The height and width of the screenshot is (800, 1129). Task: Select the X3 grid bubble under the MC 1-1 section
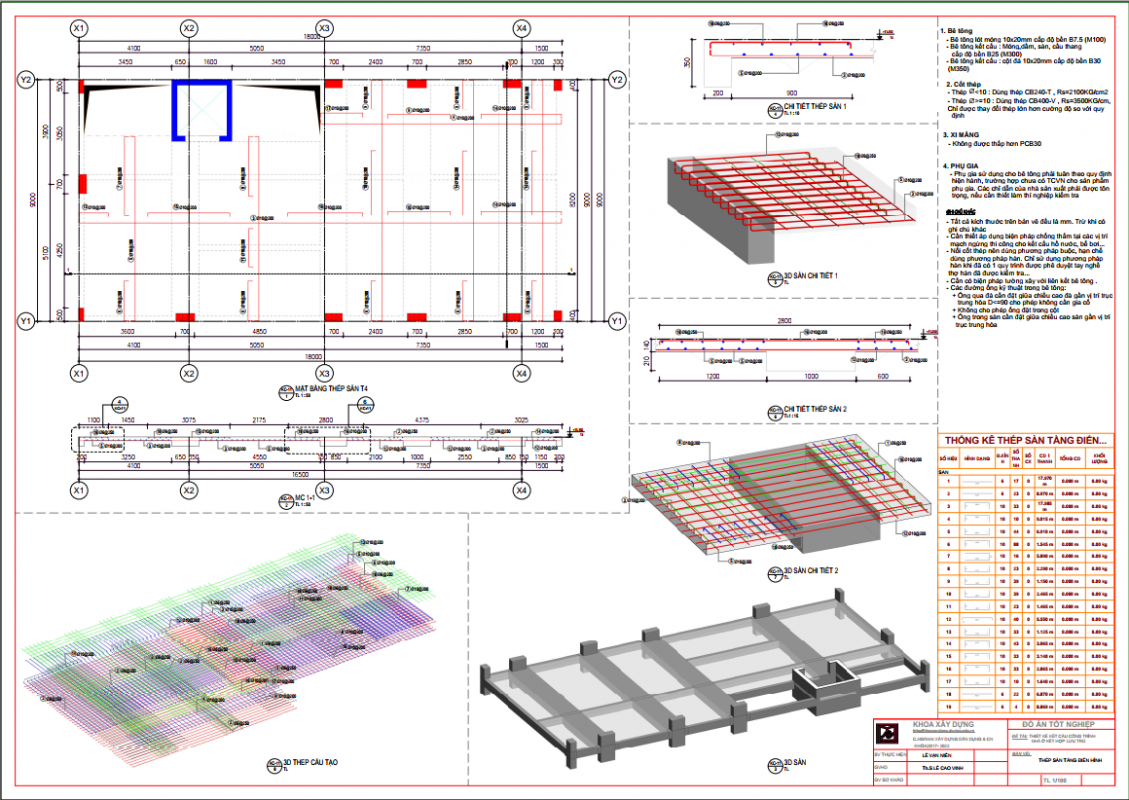pos(324,491)
